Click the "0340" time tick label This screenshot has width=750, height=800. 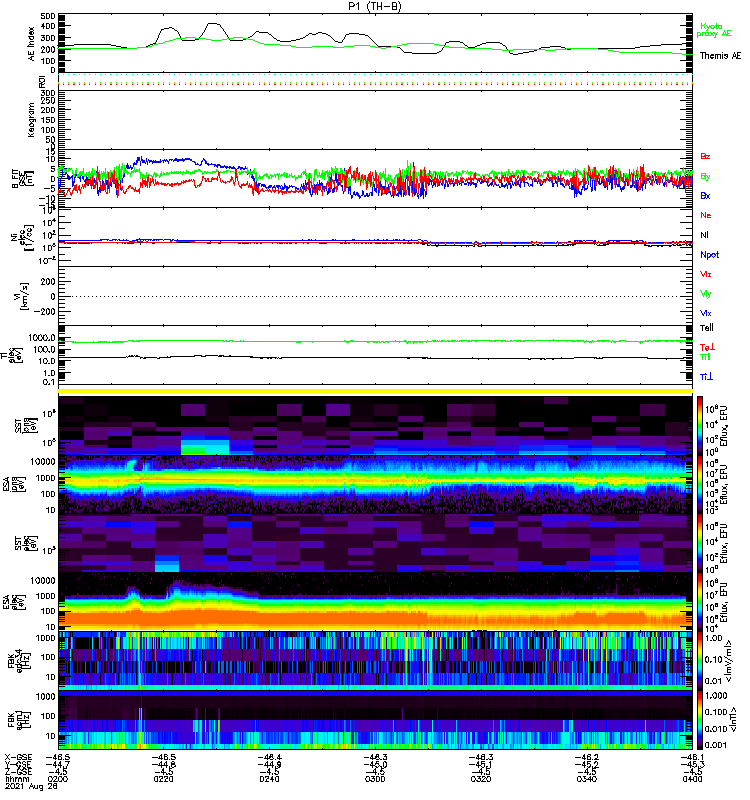click(x=586, y=780)
